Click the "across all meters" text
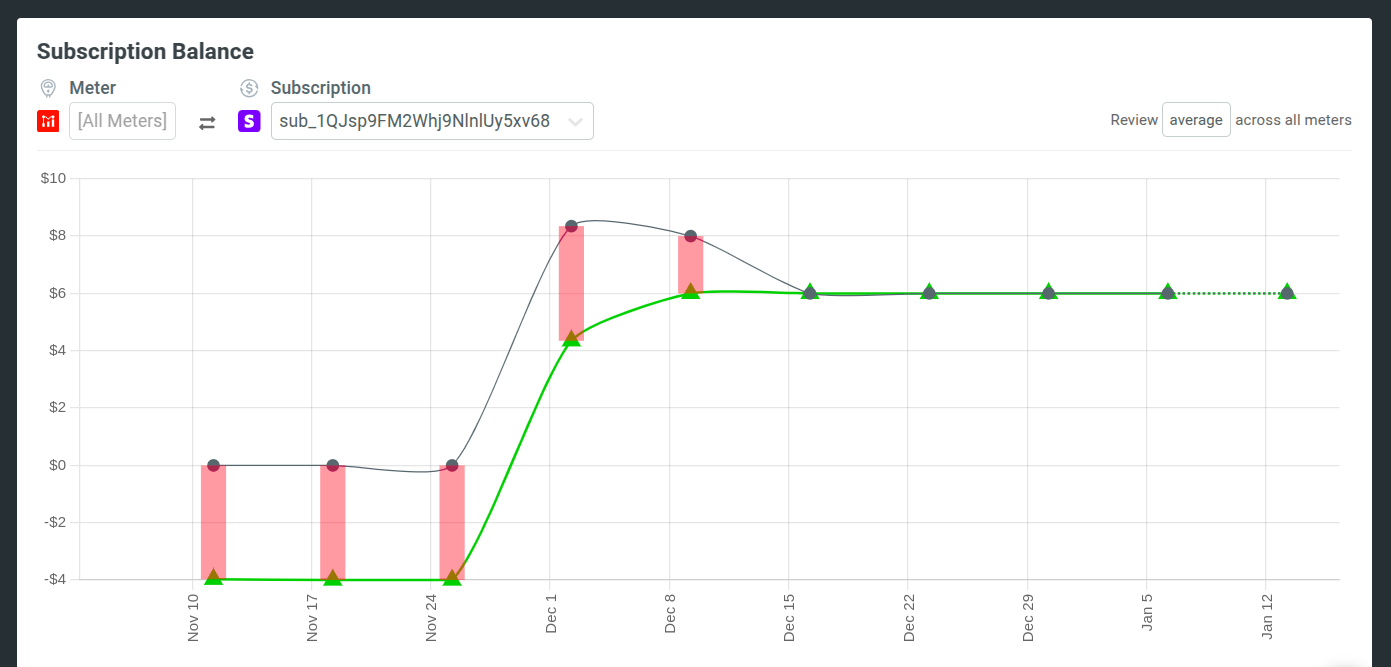Viewport: 1391px width, 667px height. pos(1293,119)
